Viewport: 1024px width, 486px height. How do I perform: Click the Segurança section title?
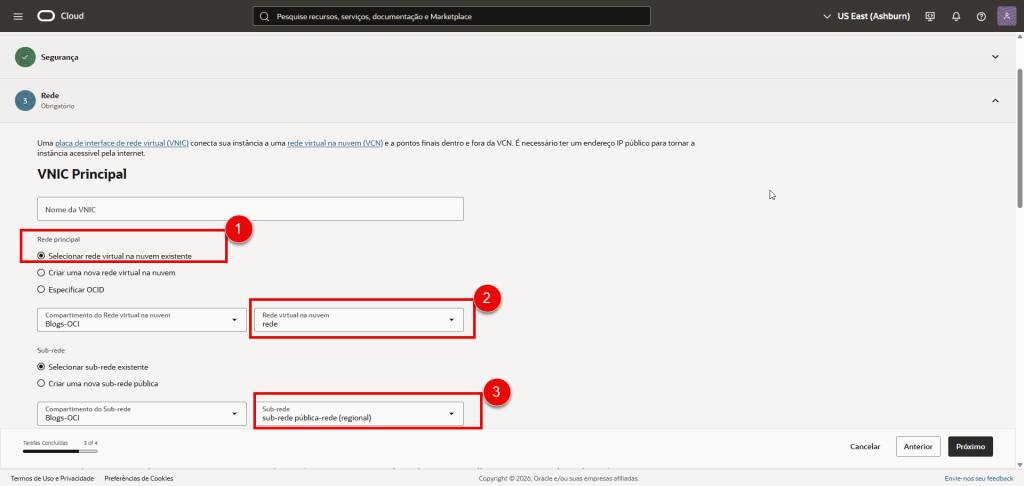pyautogui.click(x=59, y=57)
